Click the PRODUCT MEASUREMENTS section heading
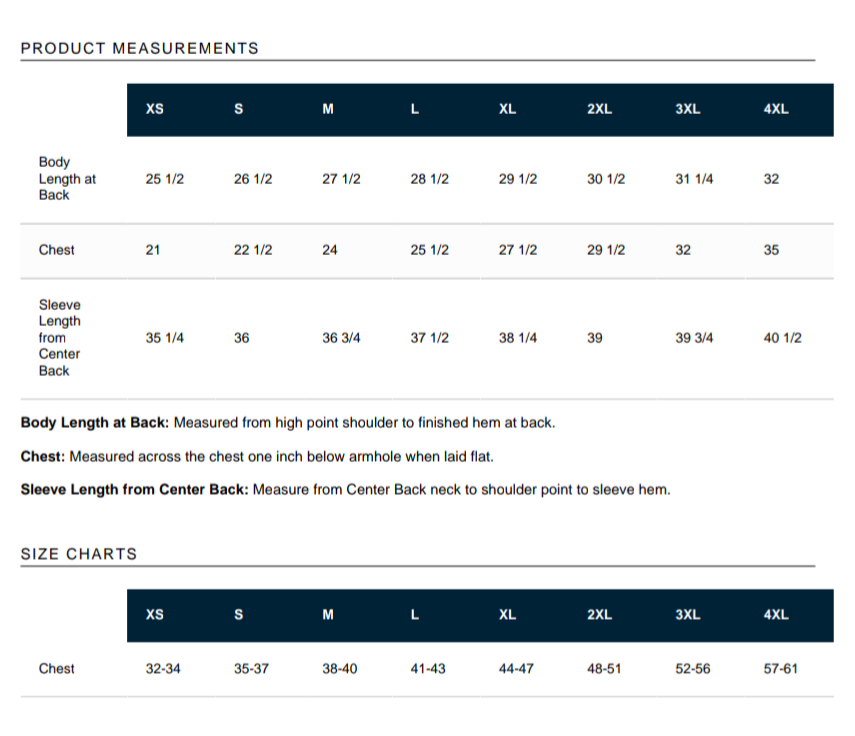 point(139,48)
